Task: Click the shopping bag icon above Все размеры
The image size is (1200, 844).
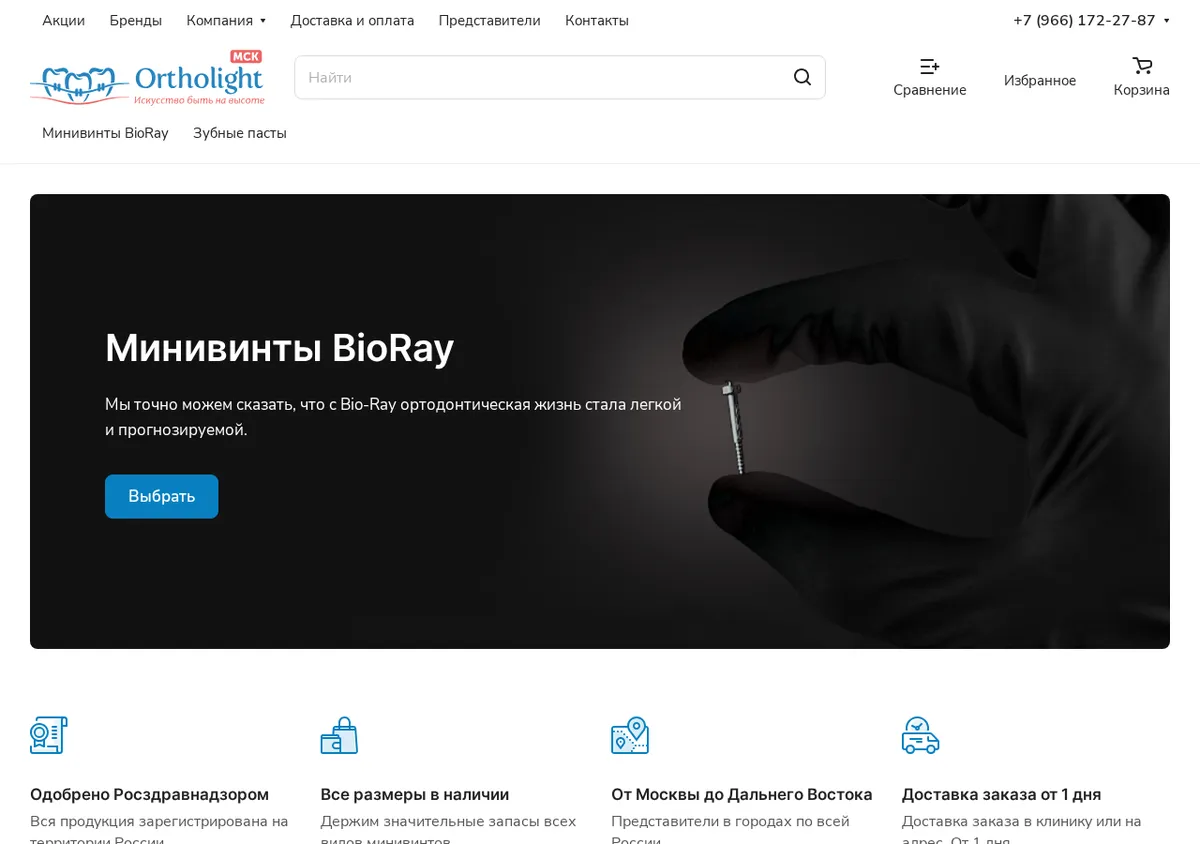Action: tap(339, 735)
